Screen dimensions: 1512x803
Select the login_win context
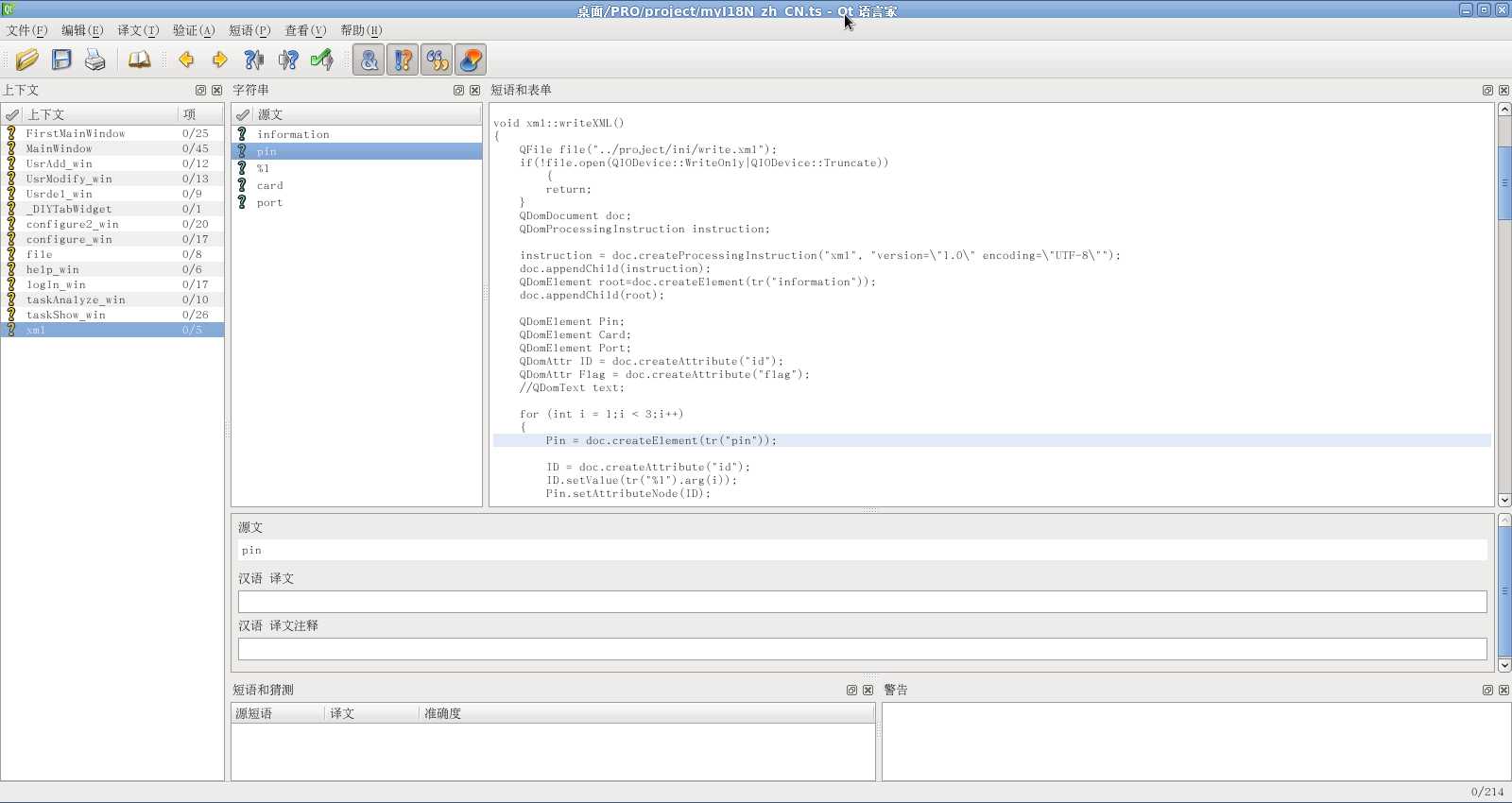(x=112, y=284)
